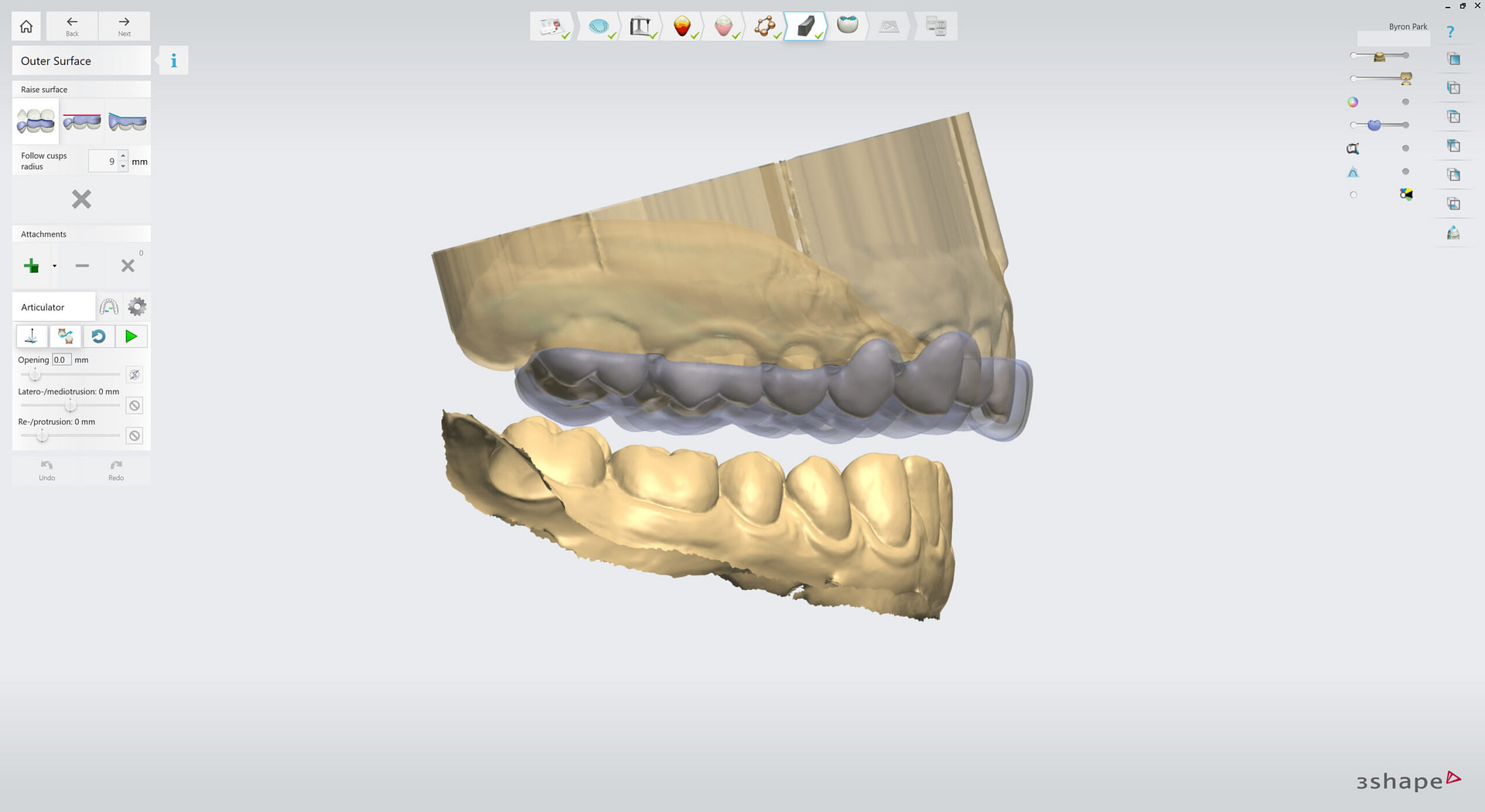Click inside the Opening value input field
The width and height of the screenshot is (1485, 812).
click(60, 359)
